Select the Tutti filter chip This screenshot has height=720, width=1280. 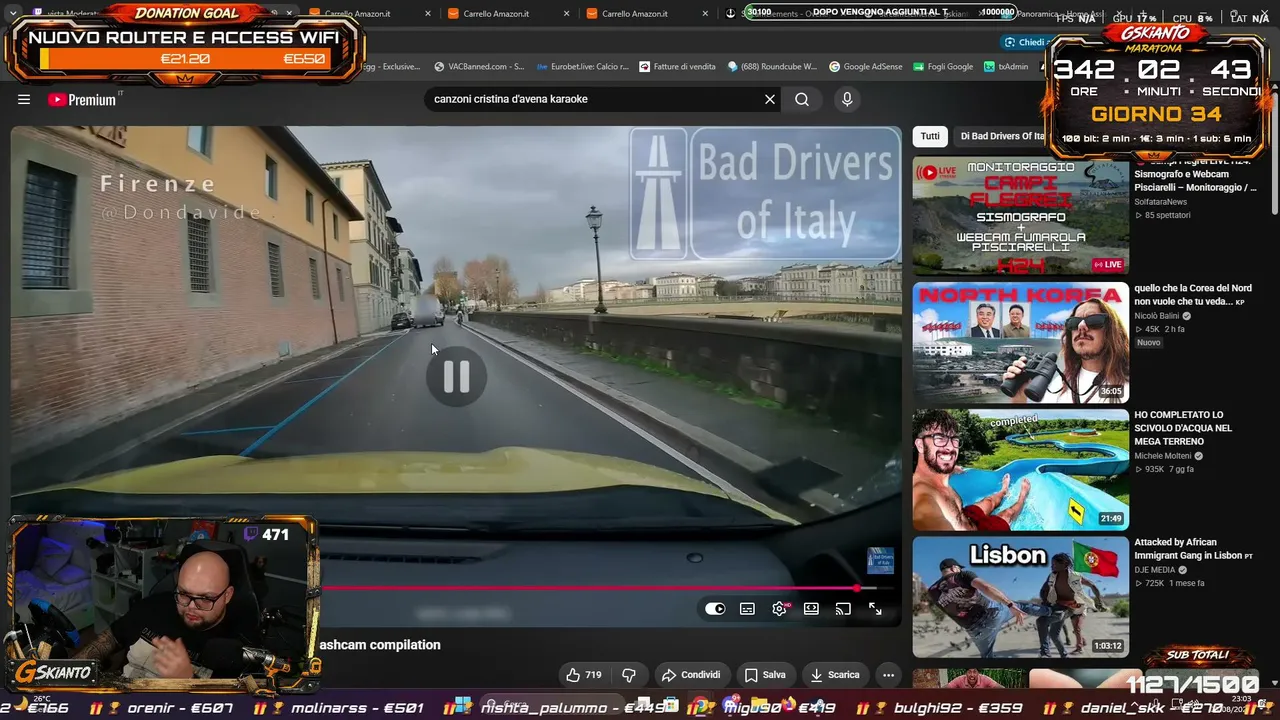930,136
